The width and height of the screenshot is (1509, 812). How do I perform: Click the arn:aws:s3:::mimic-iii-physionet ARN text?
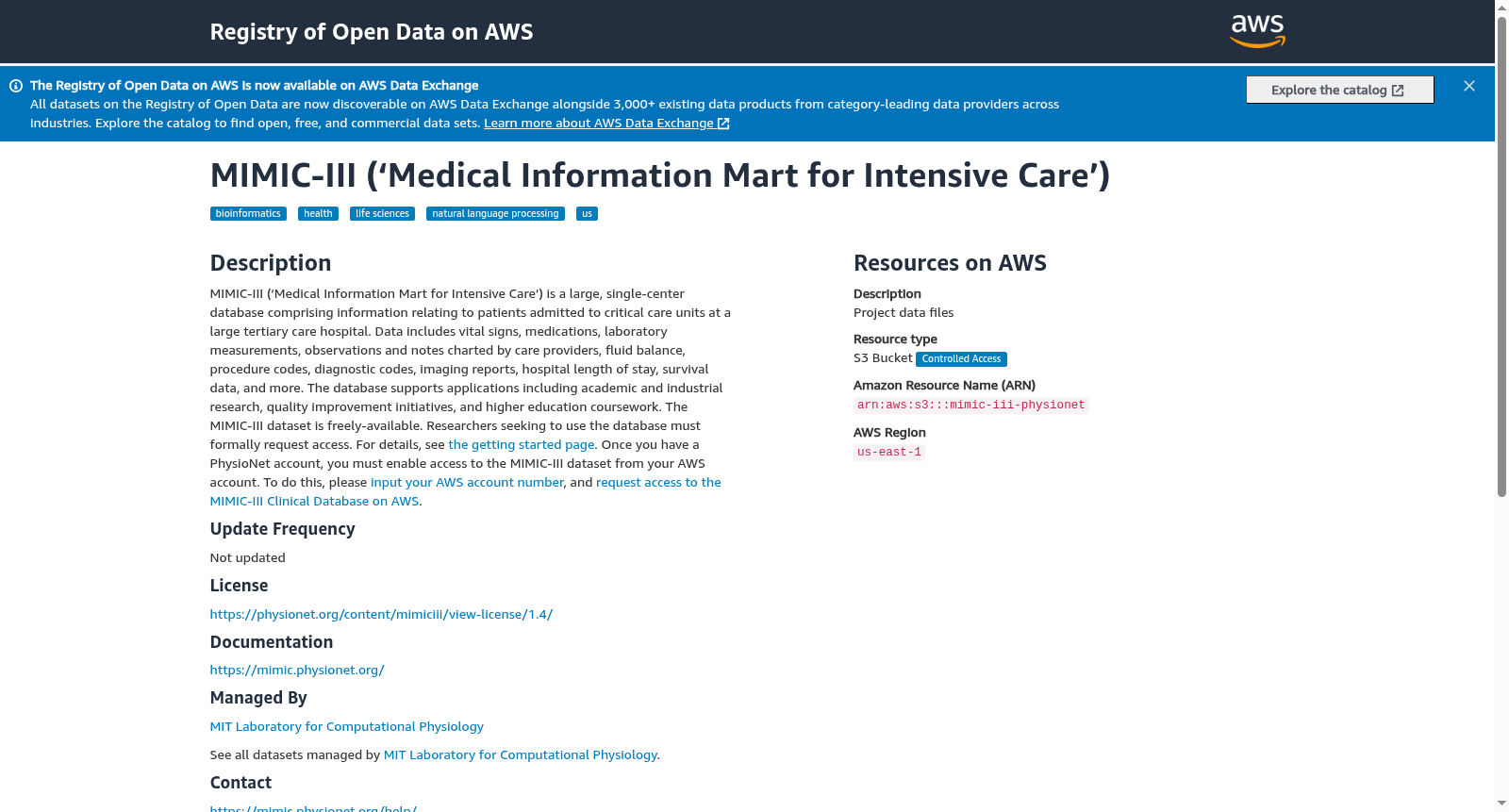[x=970, y=406]
